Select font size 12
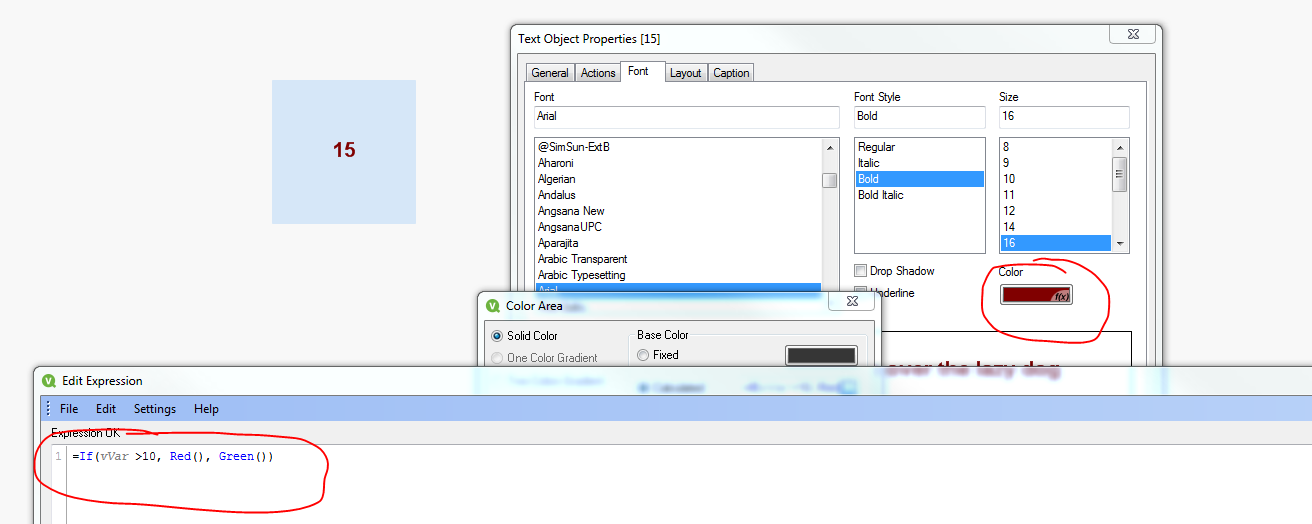The image size is (1312, 524). 1055,211
